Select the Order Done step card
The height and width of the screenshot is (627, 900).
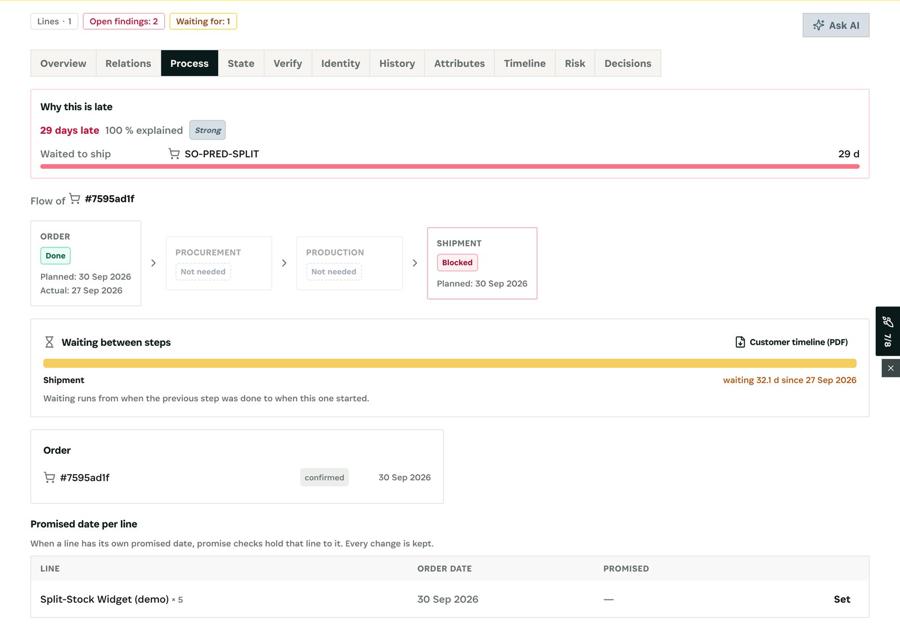(x=86, y=263)
